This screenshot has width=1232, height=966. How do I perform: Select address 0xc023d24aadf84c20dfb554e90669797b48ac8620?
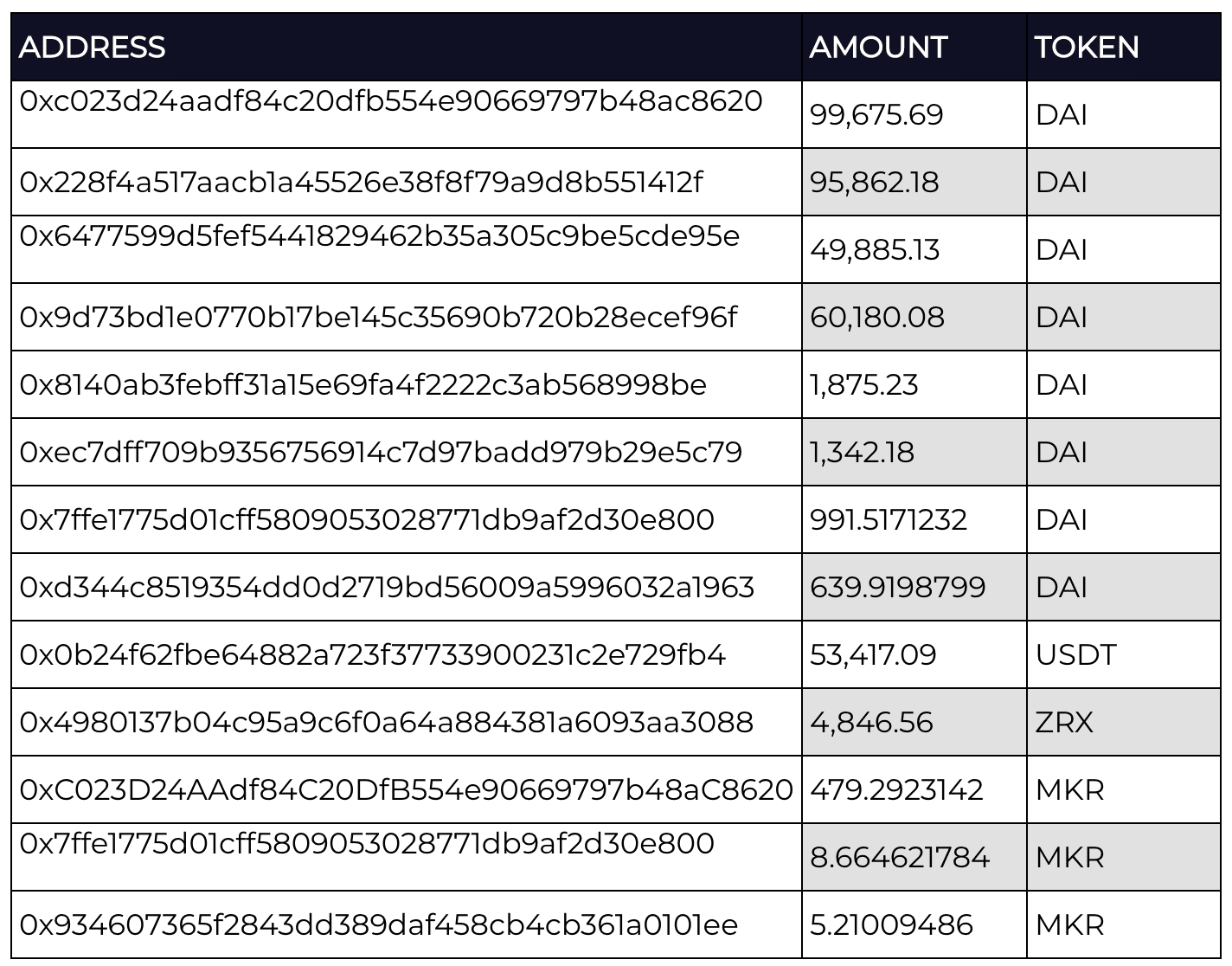tap(391, 101)
